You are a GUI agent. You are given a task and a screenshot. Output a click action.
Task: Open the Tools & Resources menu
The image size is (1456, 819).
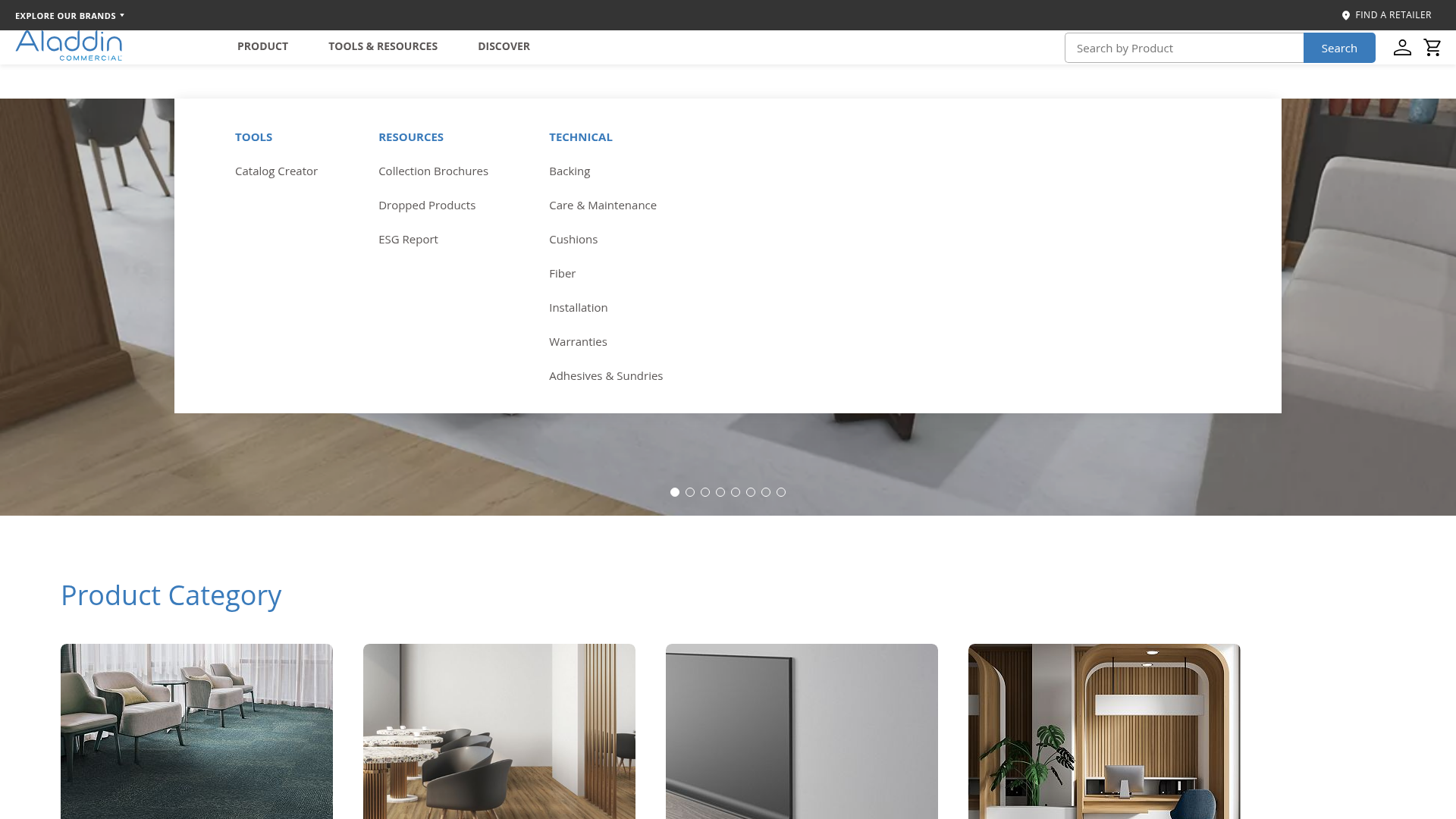[x=383, y=46]
